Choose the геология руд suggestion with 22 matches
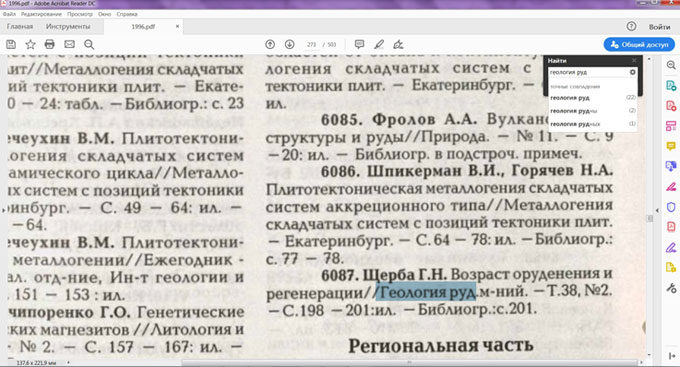680x367 pixels. coord(592,98)
